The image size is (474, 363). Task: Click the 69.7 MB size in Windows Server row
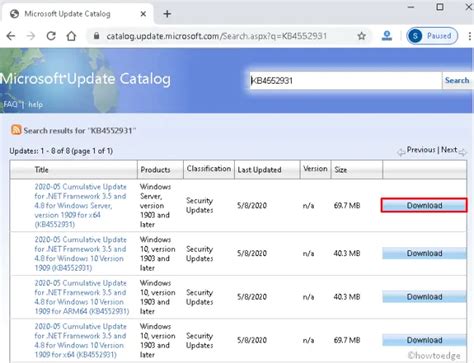(347, 205)
